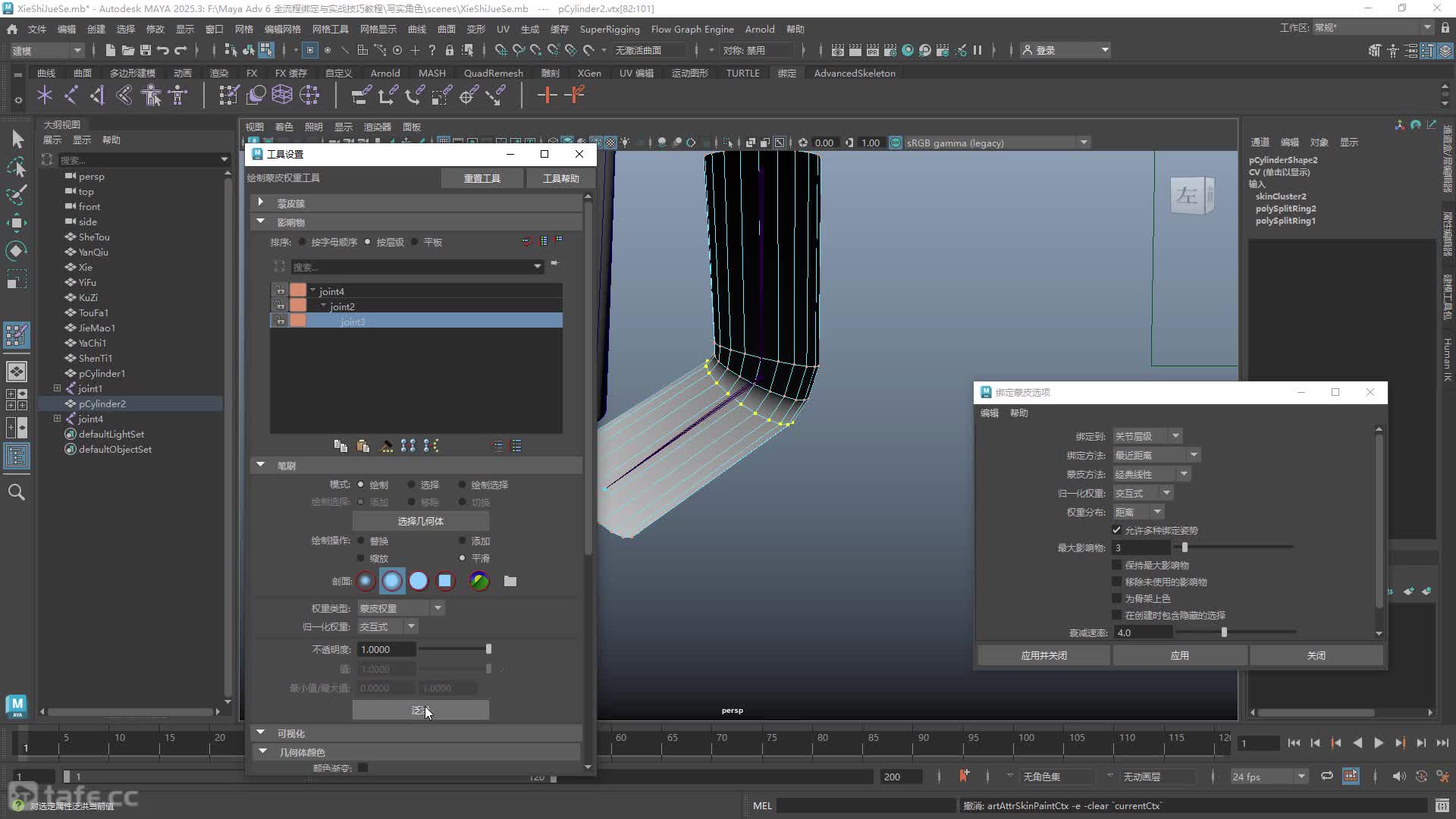
Task: Click the Play forwards button on the timeline
Action: [1379, 743]
